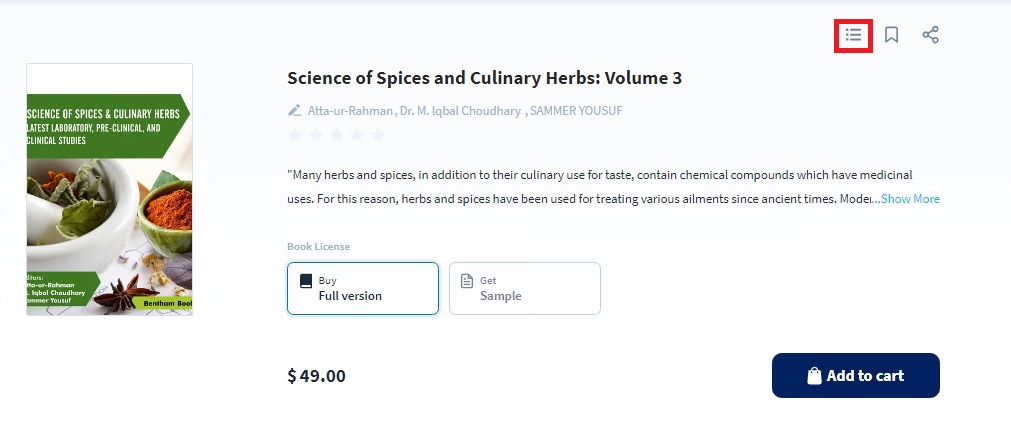Click the pencil icon beside the authors
Screen dimensions: 1011x431
[x=294, y=110]
